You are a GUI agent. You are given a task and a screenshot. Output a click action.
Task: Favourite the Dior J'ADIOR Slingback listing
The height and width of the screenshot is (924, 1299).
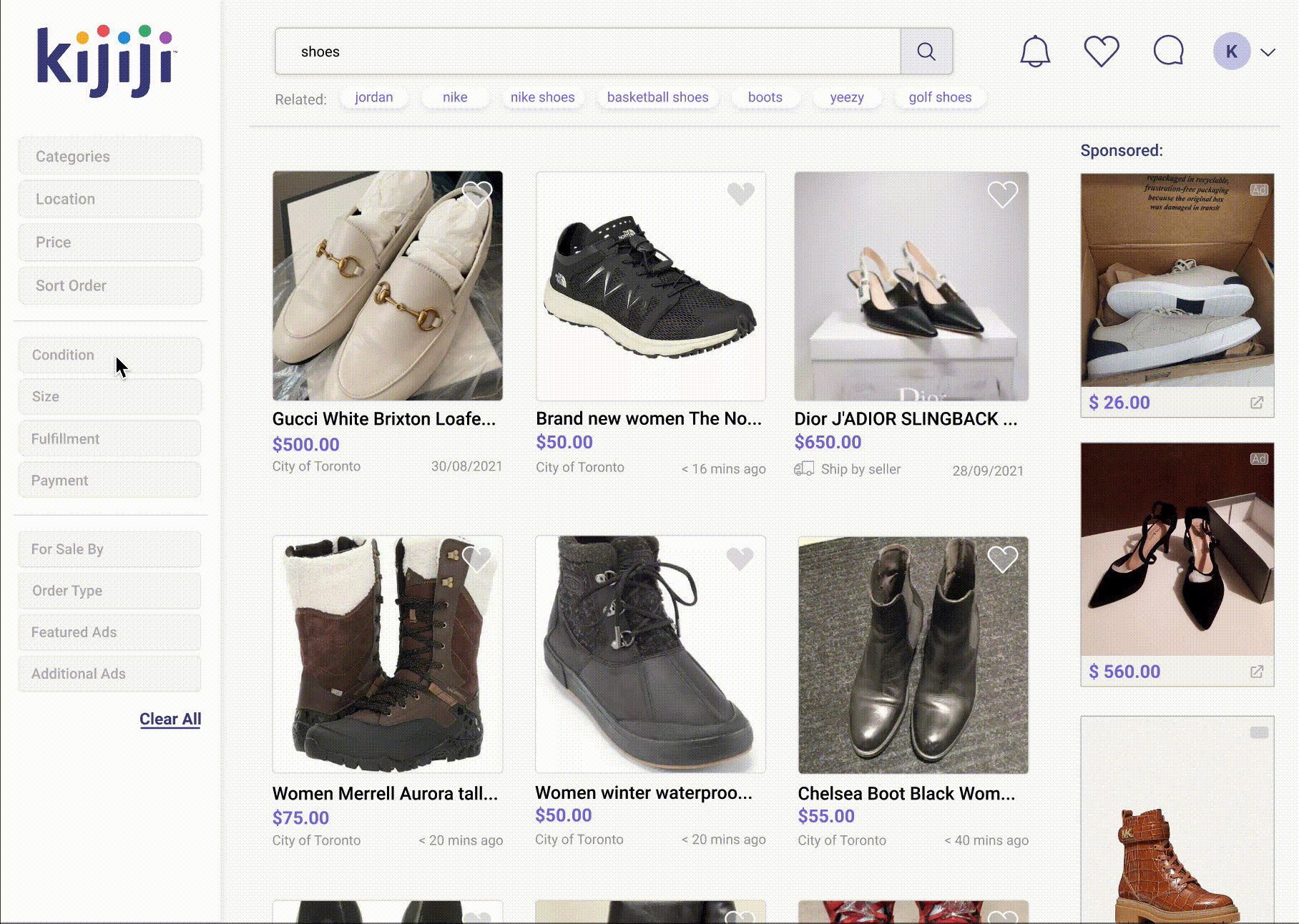pyautogui.click(x=1002, y=194)
